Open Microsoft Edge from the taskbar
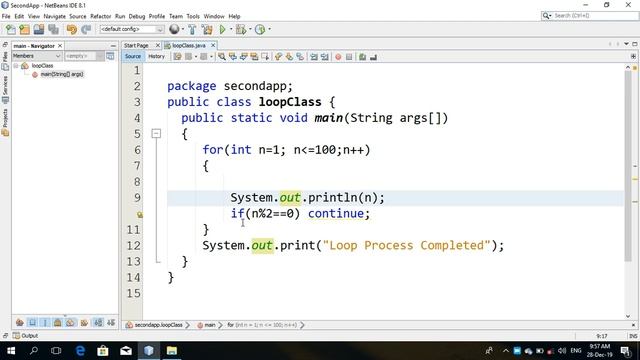Viewport: 640px width, 360px height. [80, 351]
